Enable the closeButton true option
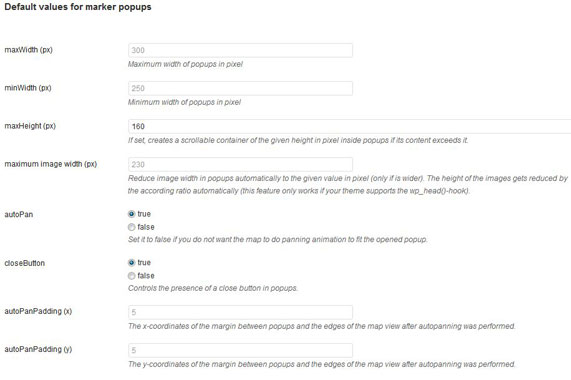The width and height of the screenshot is (571, 380). tap(131, 262)
